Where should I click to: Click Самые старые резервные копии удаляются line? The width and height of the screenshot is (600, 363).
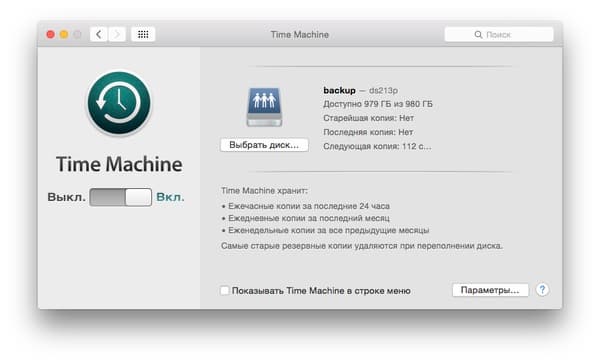point(362,246)
